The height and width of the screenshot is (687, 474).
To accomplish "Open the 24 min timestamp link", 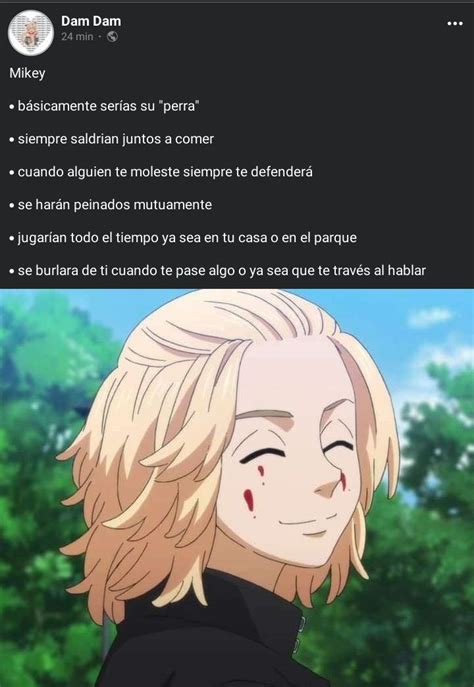I will click(x=77, y=37).
